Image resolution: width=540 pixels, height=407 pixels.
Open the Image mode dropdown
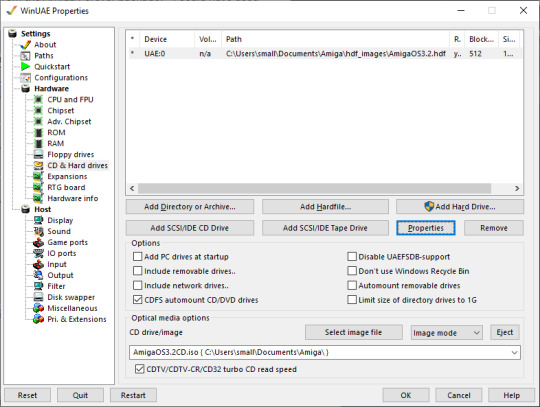[x=447, y=333]
